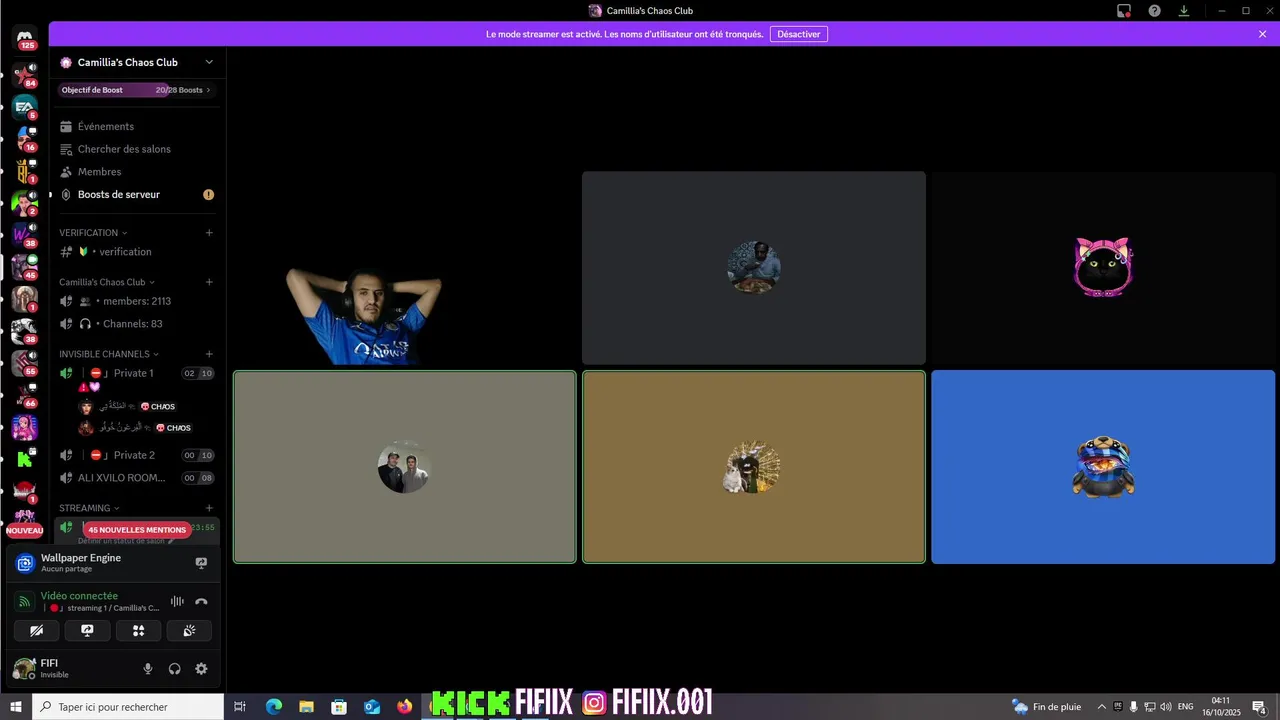Deafen with the headphones icon
This screenshot has width=1280, height=720.
174,669
